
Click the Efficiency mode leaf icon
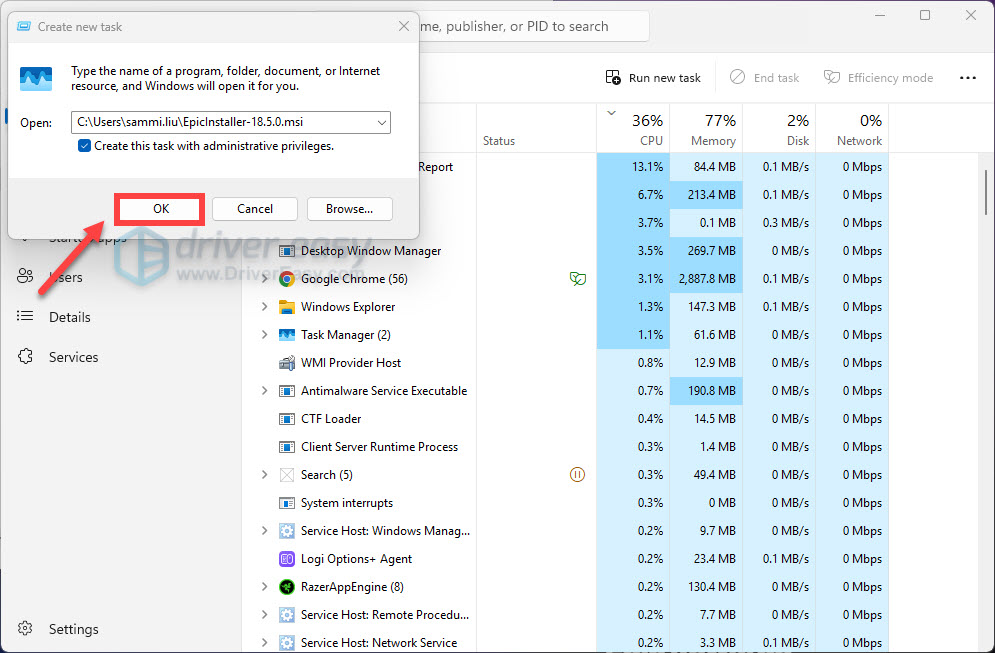pyautogui.click(x=831, y=77)
